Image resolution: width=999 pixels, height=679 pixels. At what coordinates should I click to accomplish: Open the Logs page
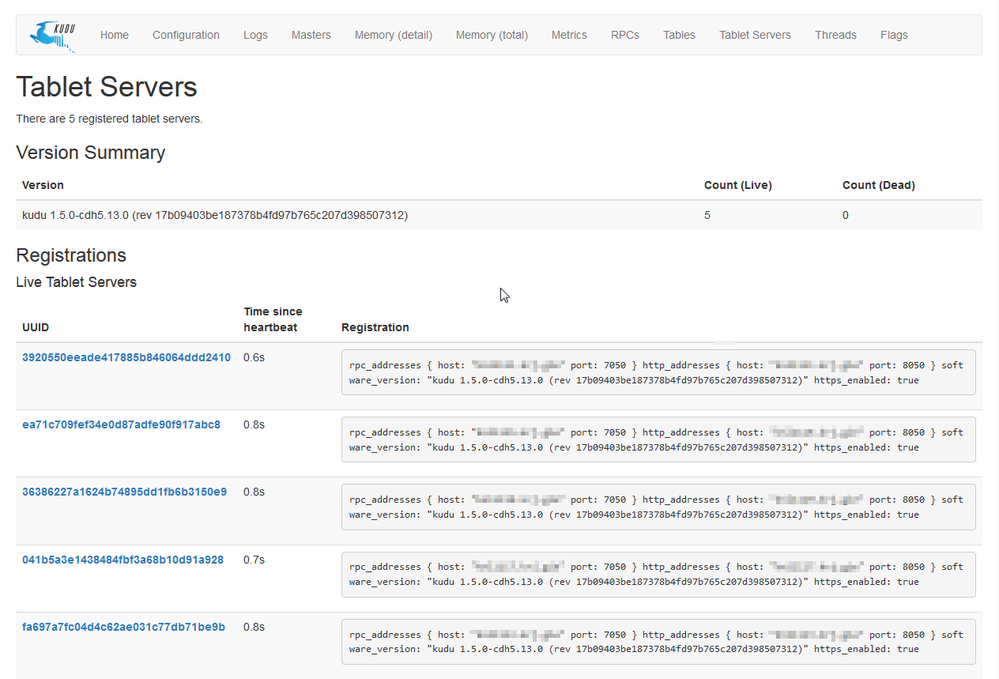pyautogui.click(x=255, y=35)
